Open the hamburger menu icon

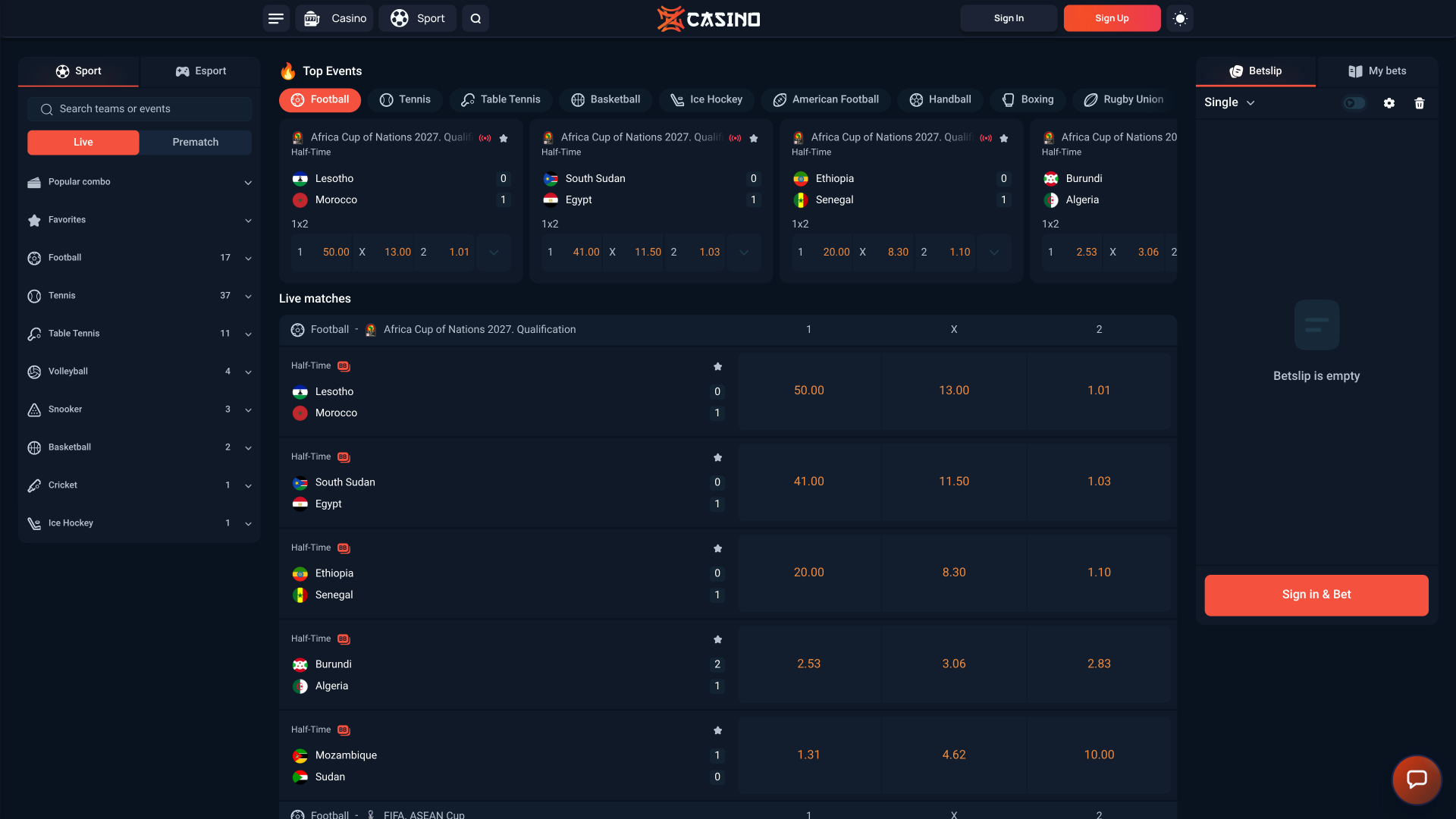pyautogui.click(x=276, y=18)
